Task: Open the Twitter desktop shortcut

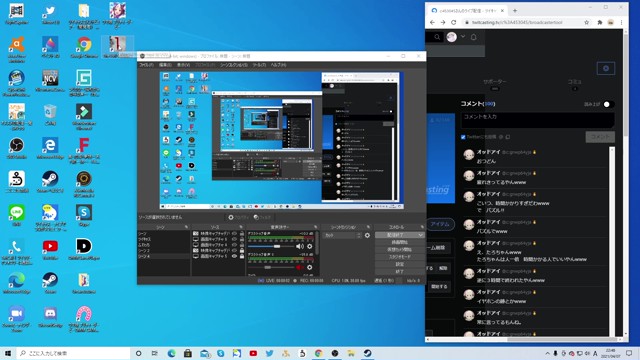Action: tap(50, 13)
